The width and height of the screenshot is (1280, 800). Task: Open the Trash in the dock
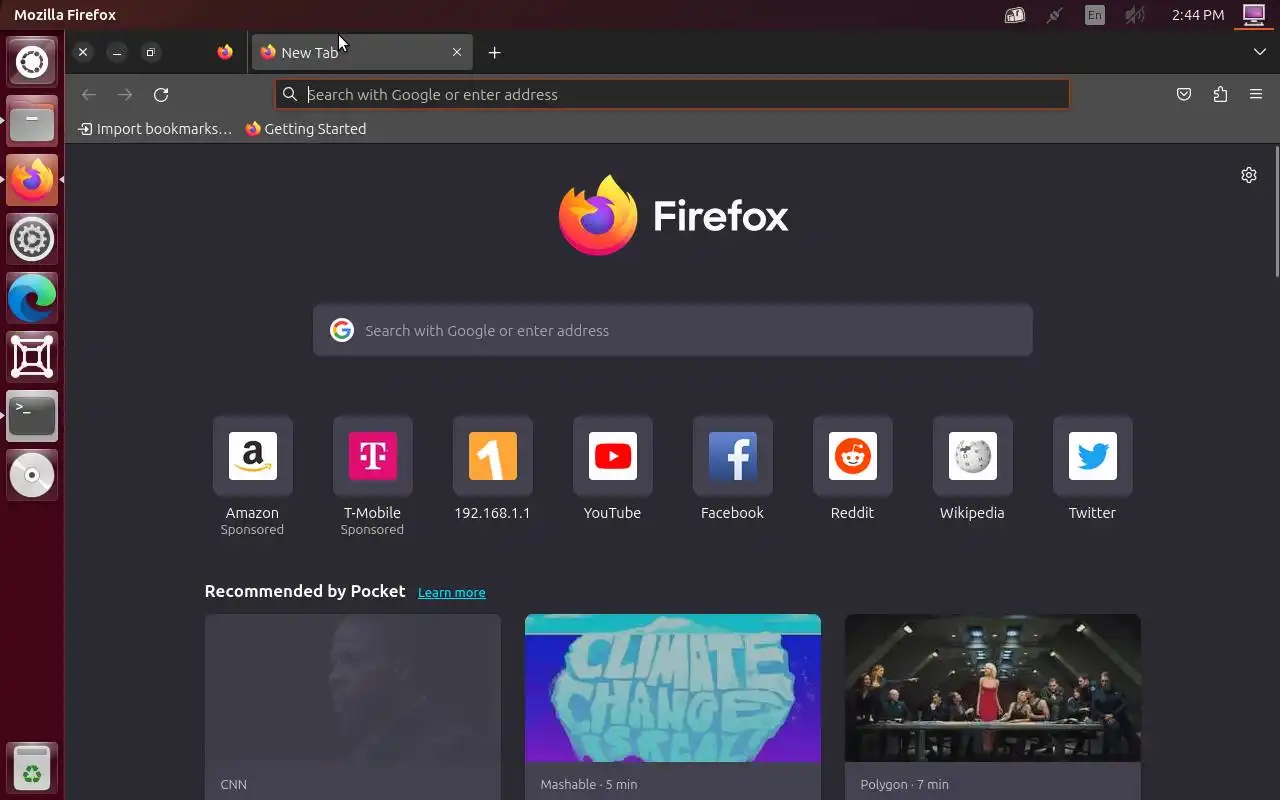click(32, 767)
